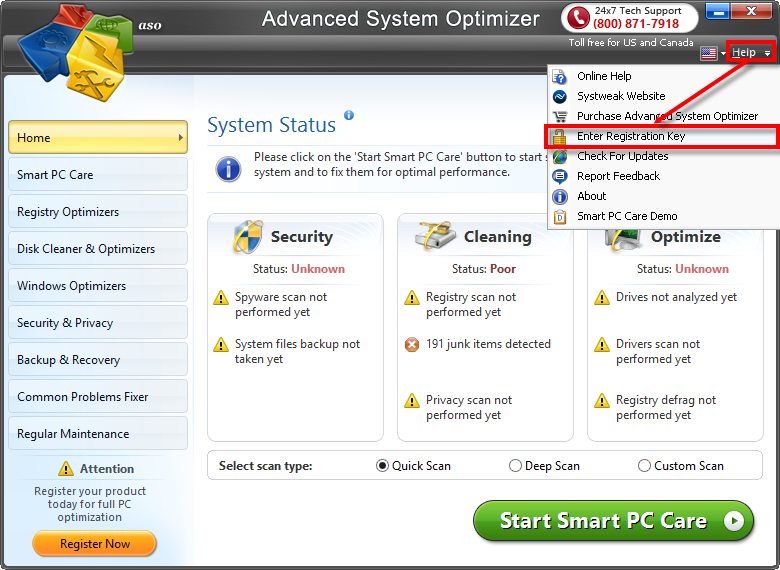Click warning icon beside Registry defrag
780x570 pixels.
pyautogui.click(x=601, y=400)
